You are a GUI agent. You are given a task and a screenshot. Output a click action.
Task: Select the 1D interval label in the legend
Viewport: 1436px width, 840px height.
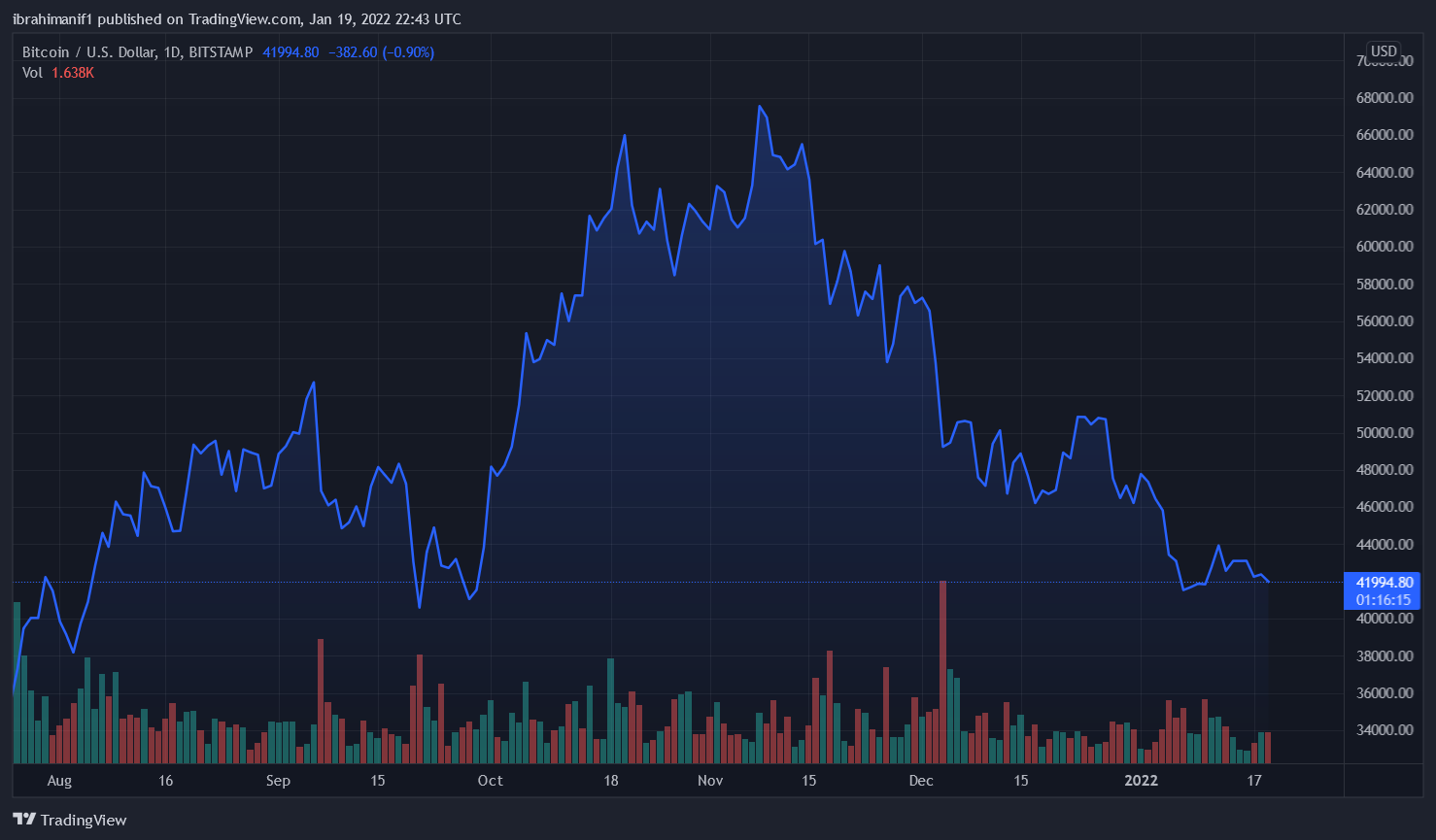point(172,52)
